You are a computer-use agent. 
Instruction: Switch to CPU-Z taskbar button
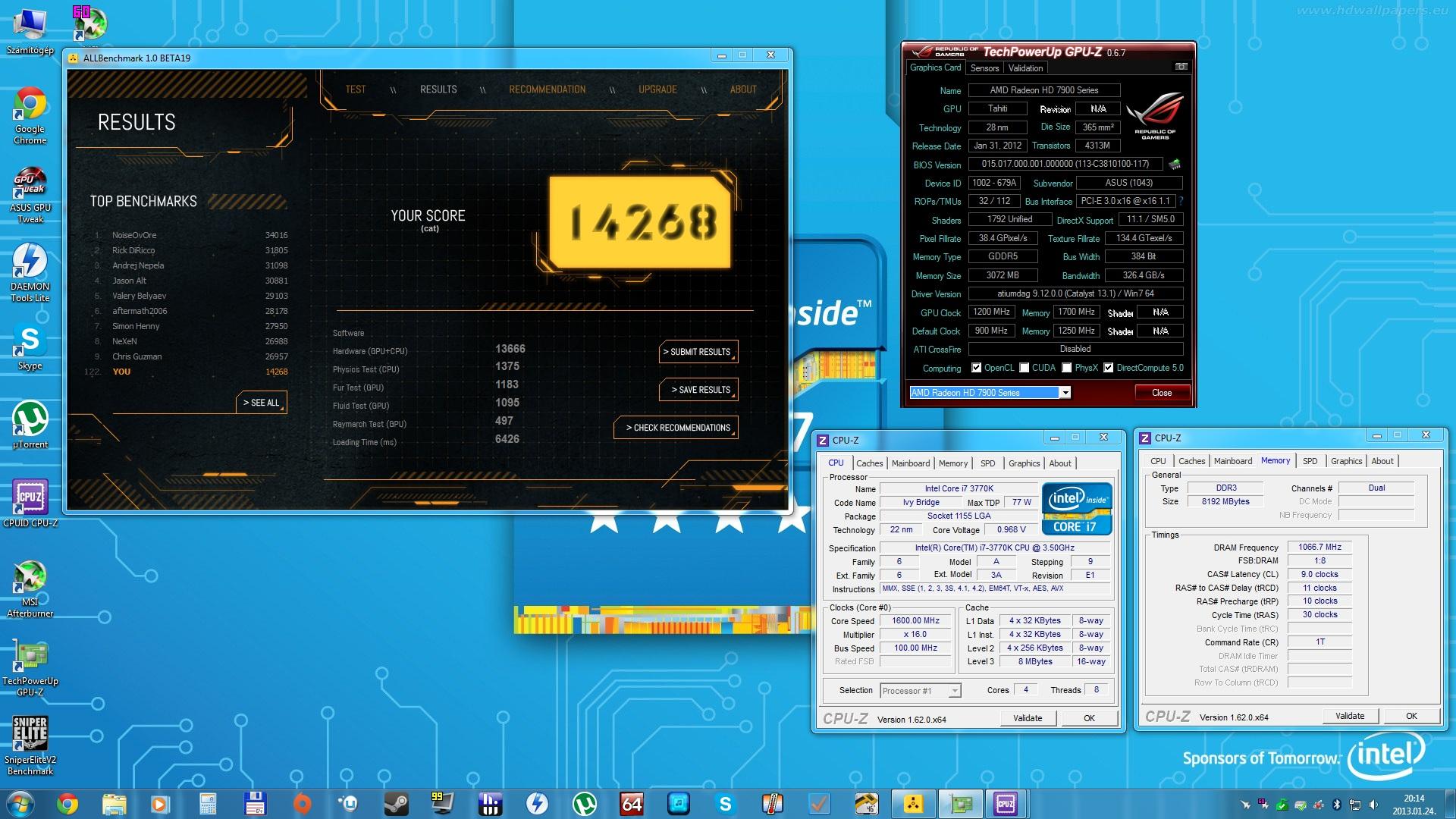click(1006, 803)
